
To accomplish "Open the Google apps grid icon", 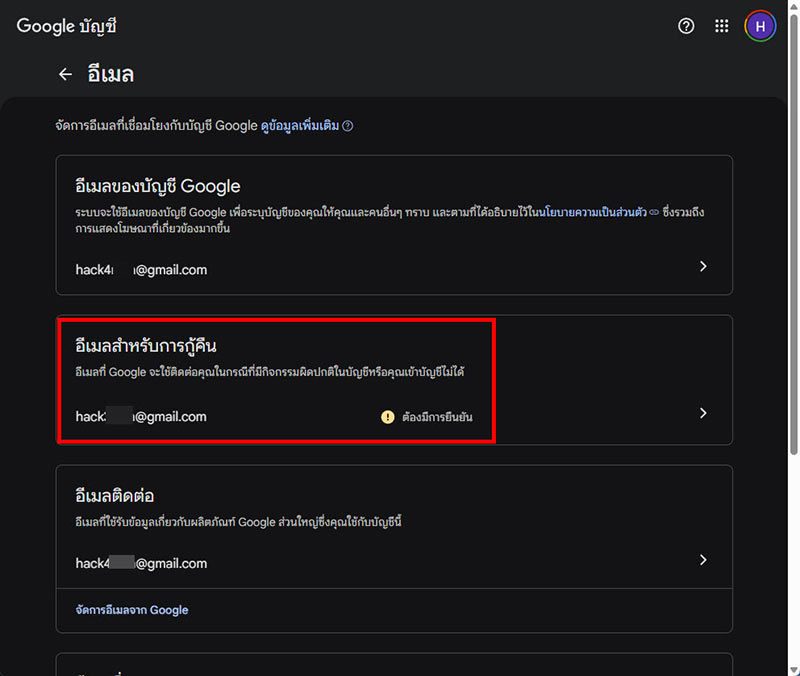I will (x=721, y=26).
